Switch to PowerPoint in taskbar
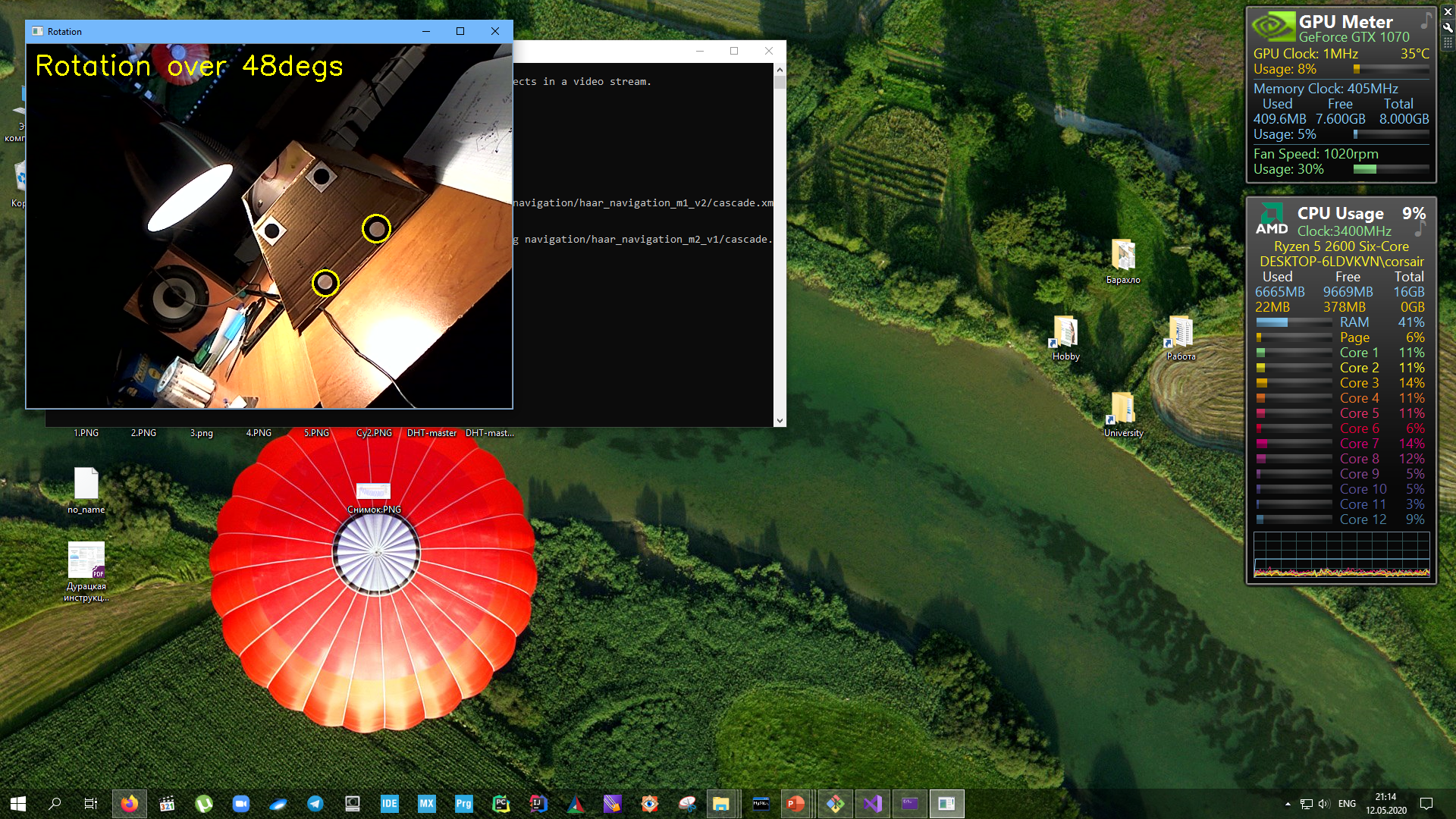The width and height of the screenshot is (1456, 819). point(795,804)
